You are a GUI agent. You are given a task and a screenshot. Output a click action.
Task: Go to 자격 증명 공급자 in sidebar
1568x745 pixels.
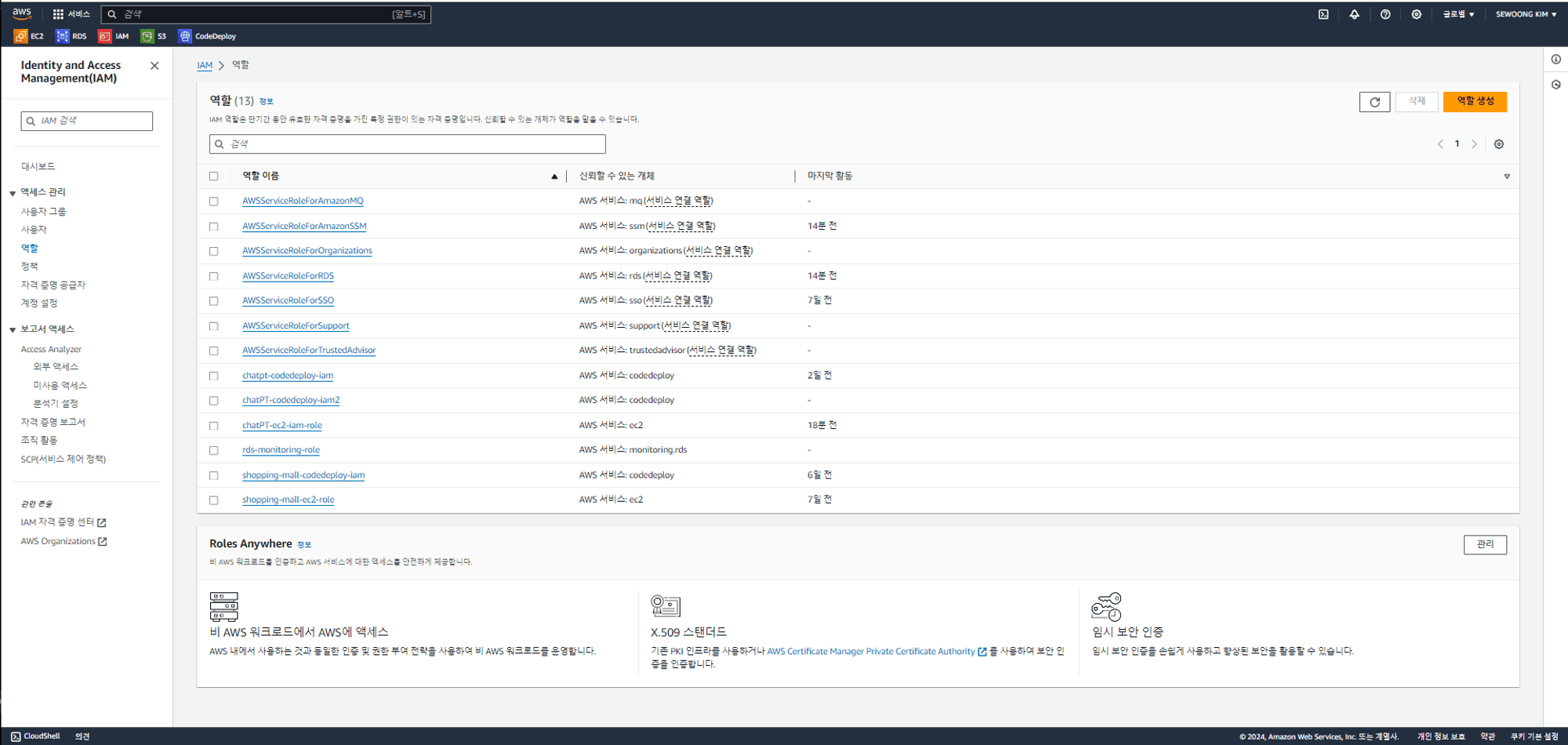coord(53,285)
